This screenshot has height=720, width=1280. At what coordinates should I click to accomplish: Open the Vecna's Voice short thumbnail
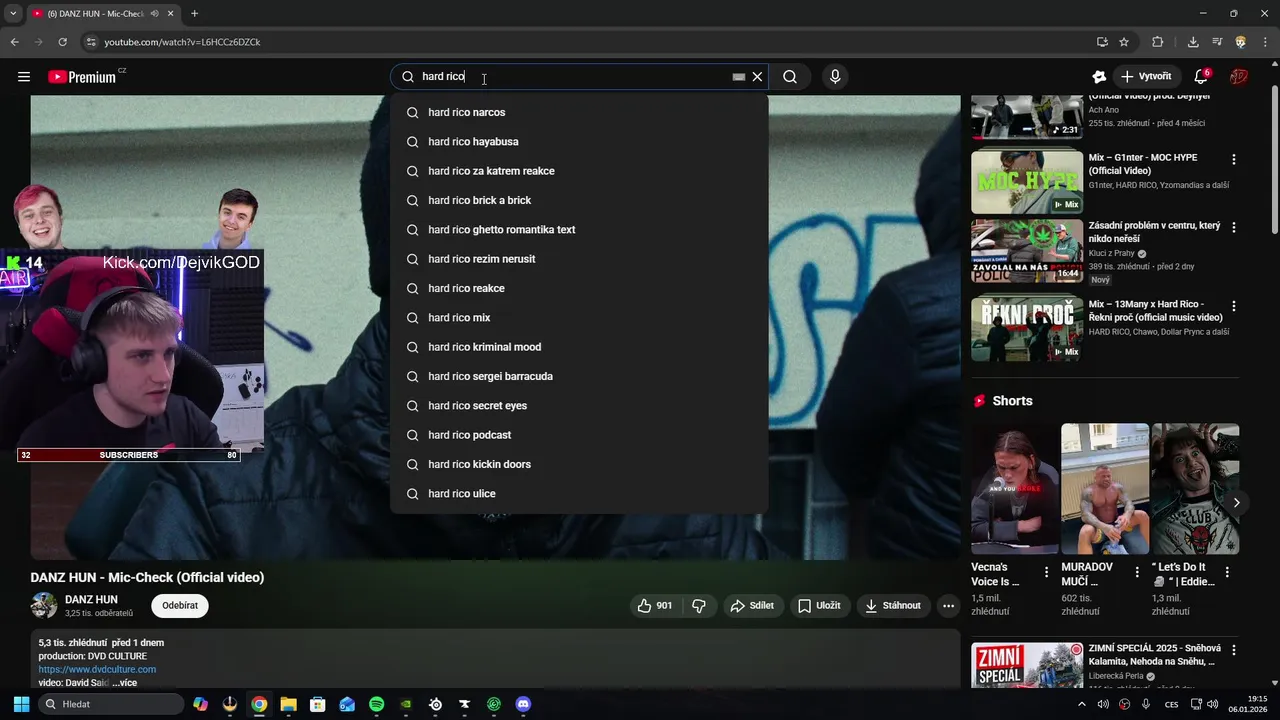tap(1015, 489)
